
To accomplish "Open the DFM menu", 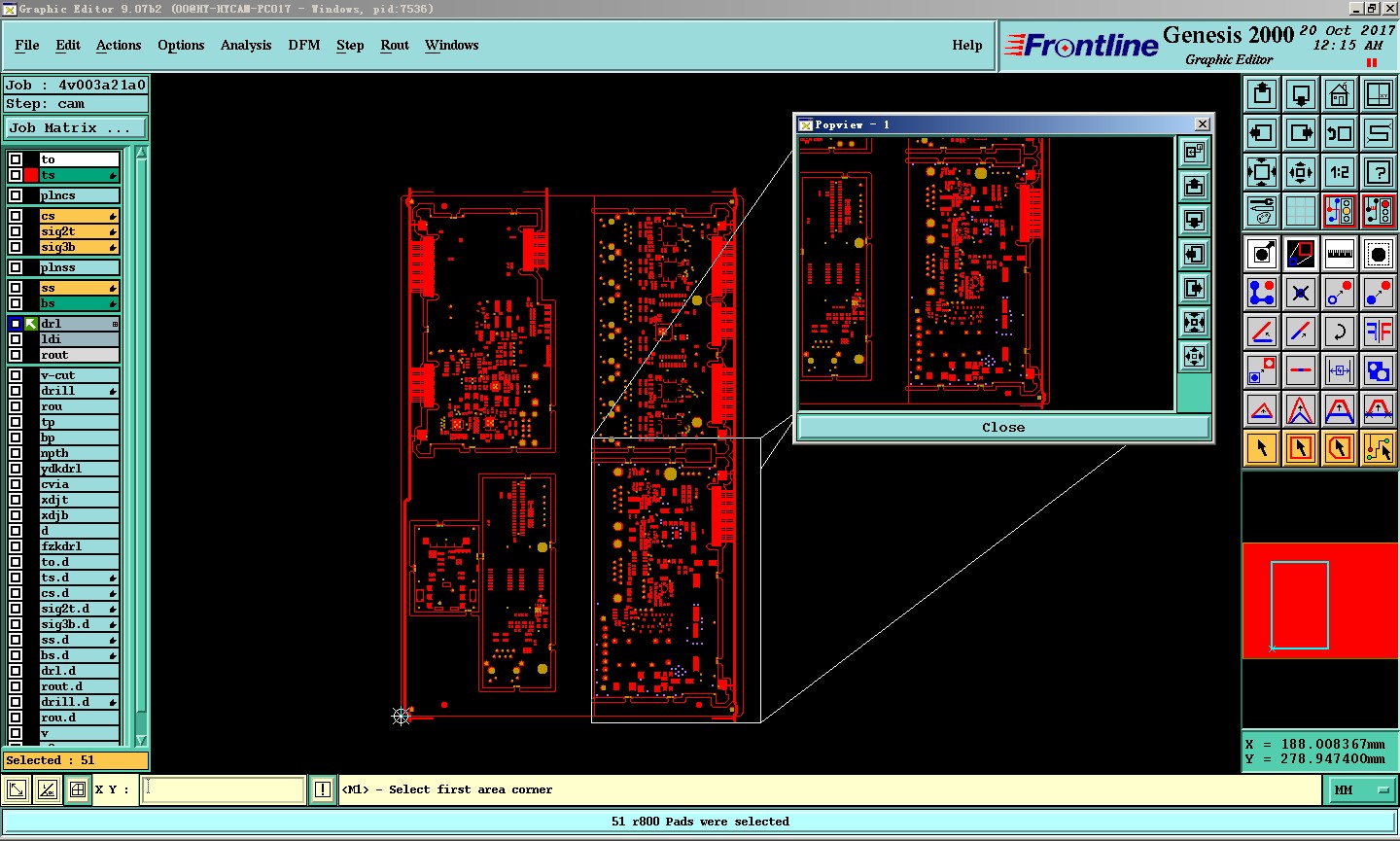I will click(304, 45).
